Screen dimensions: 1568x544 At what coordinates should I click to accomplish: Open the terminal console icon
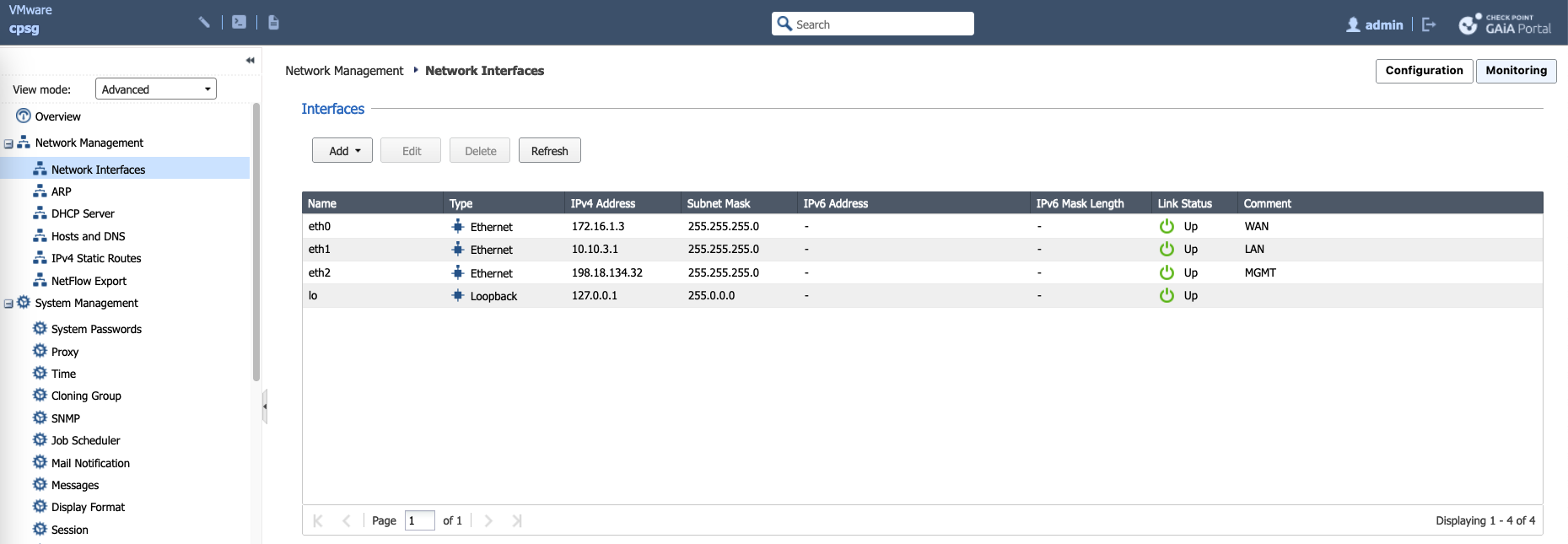(x=240, y=23)
